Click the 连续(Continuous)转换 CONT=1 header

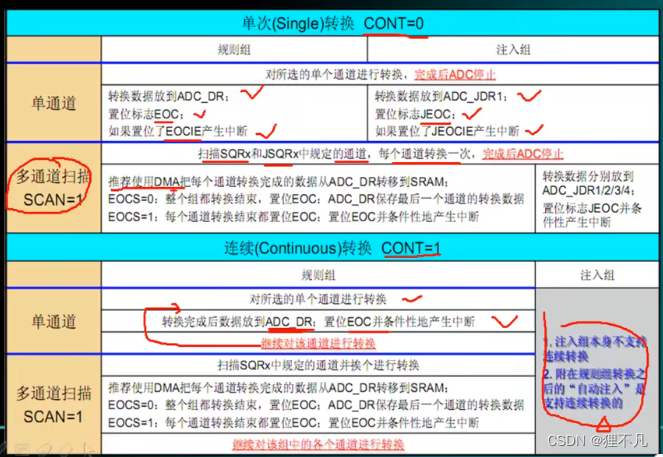click(x=332, y=248)
